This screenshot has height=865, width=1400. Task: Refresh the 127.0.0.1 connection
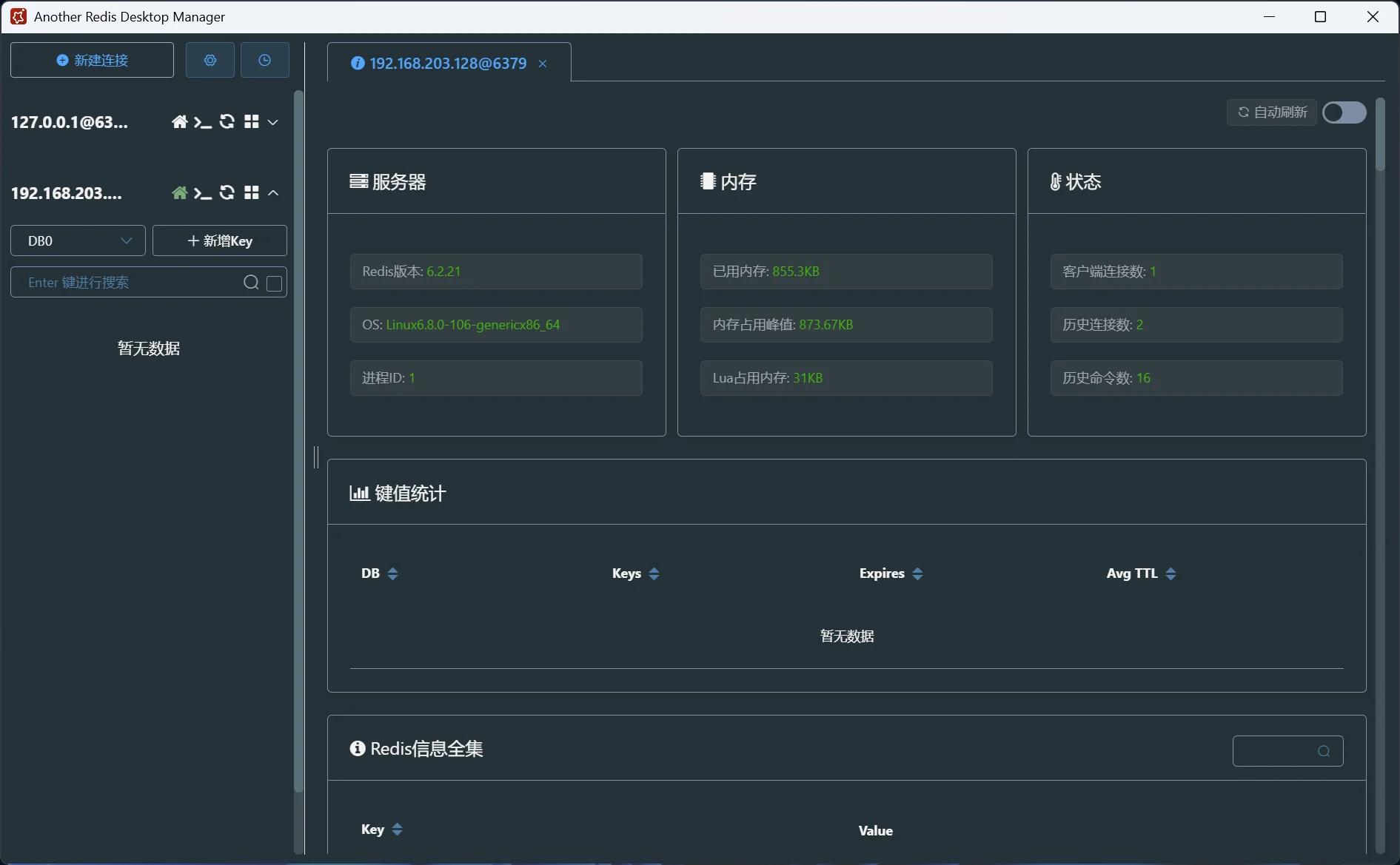[x=227, y=122]
